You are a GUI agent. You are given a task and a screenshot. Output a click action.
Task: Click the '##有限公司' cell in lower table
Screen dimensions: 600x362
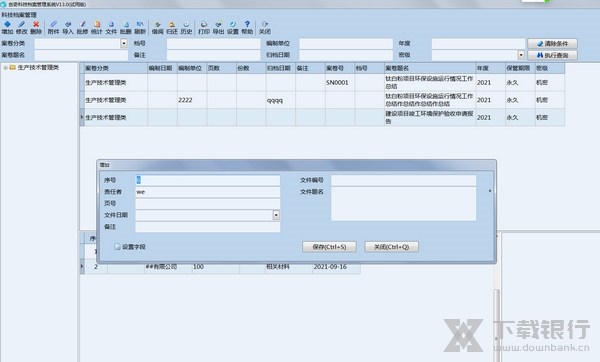tap(168, 267)
